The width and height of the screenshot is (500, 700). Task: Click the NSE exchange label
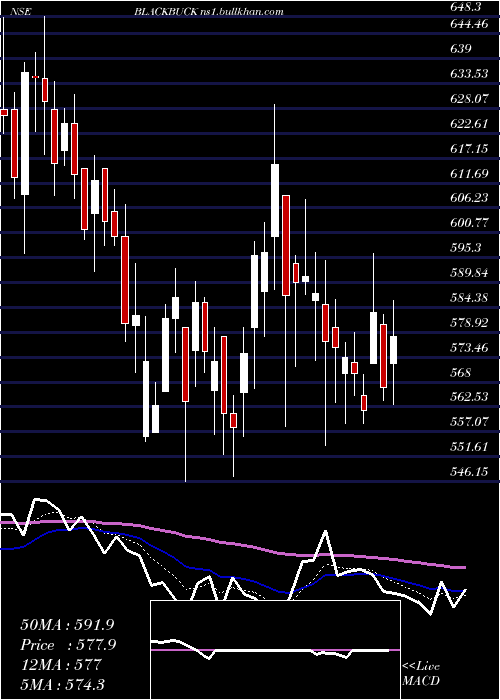point(20,12)
